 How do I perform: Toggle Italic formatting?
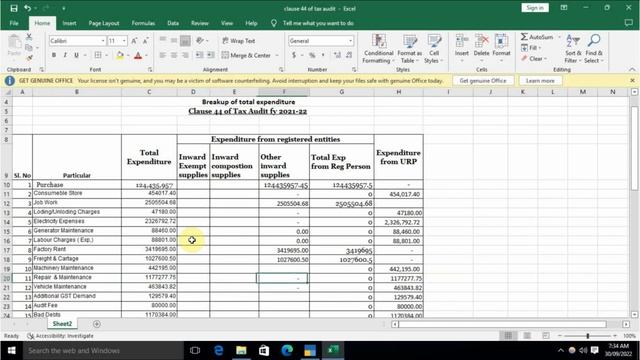65,55
